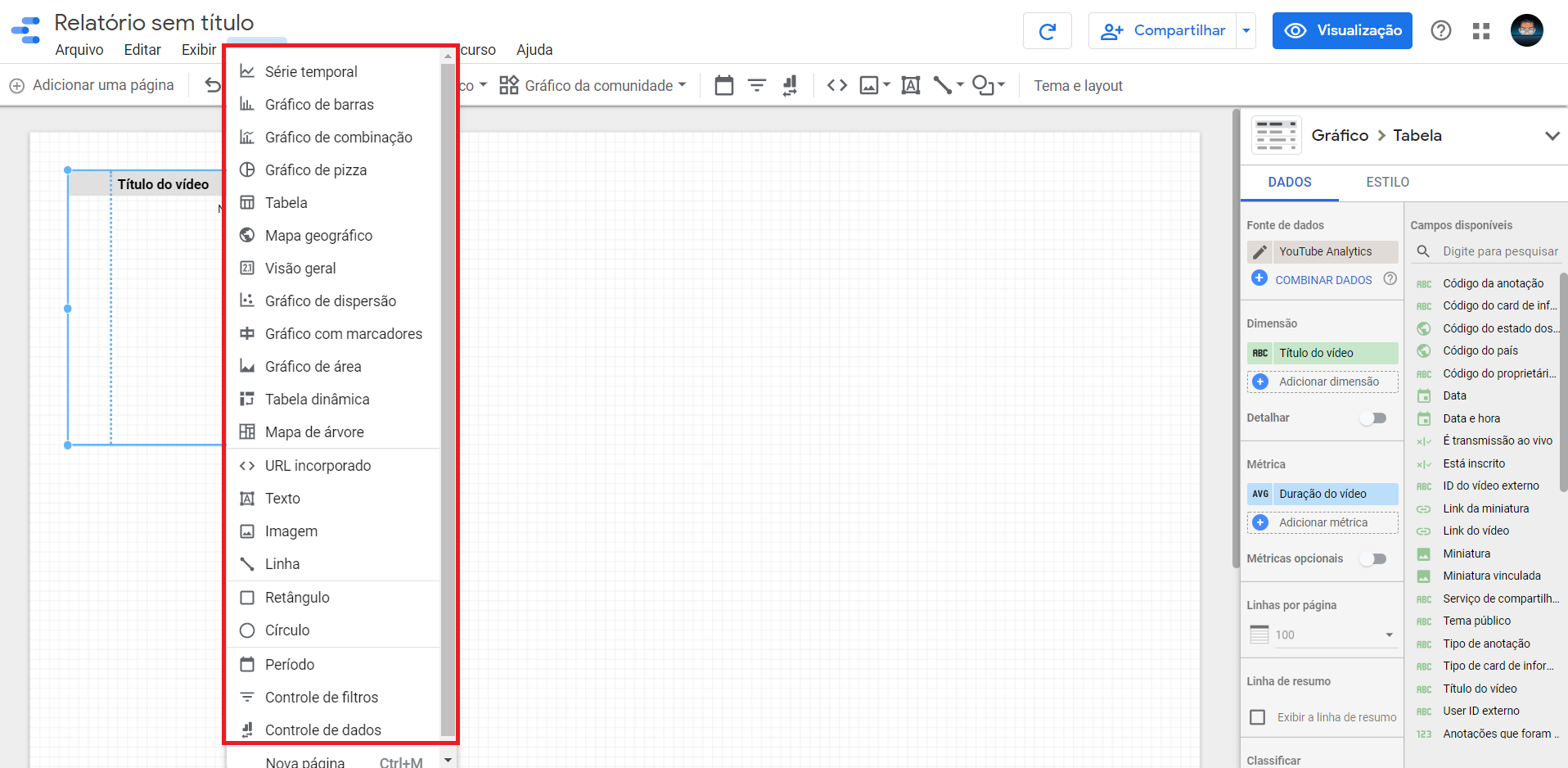Enable the Métricas opcionais toggle

tap(1373, 558)
